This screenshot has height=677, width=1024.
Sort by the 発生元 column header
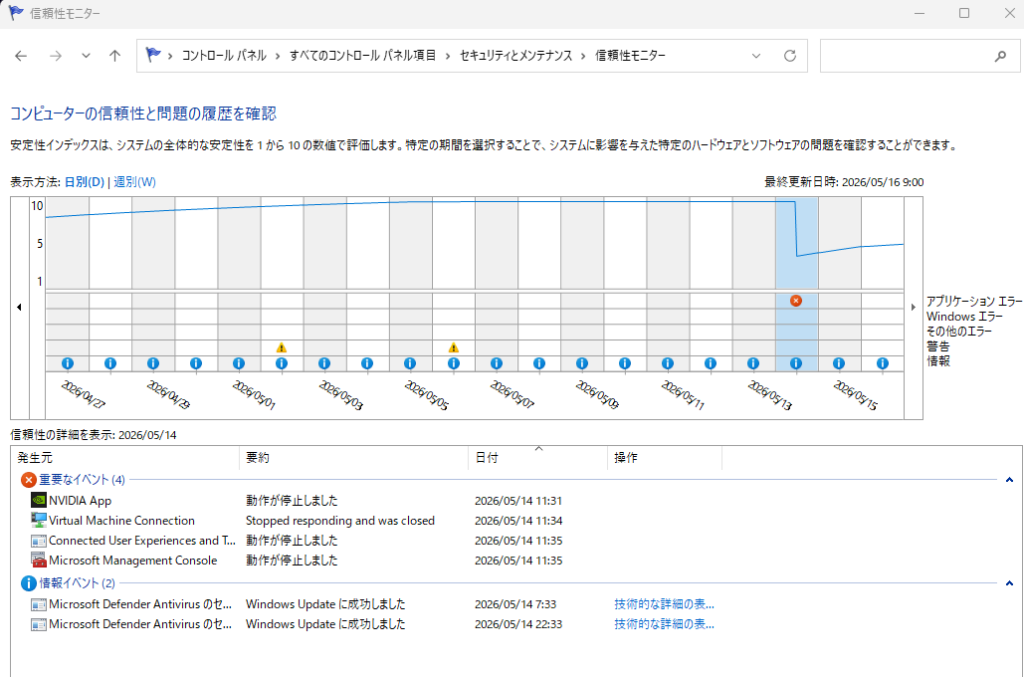[126, 458]
